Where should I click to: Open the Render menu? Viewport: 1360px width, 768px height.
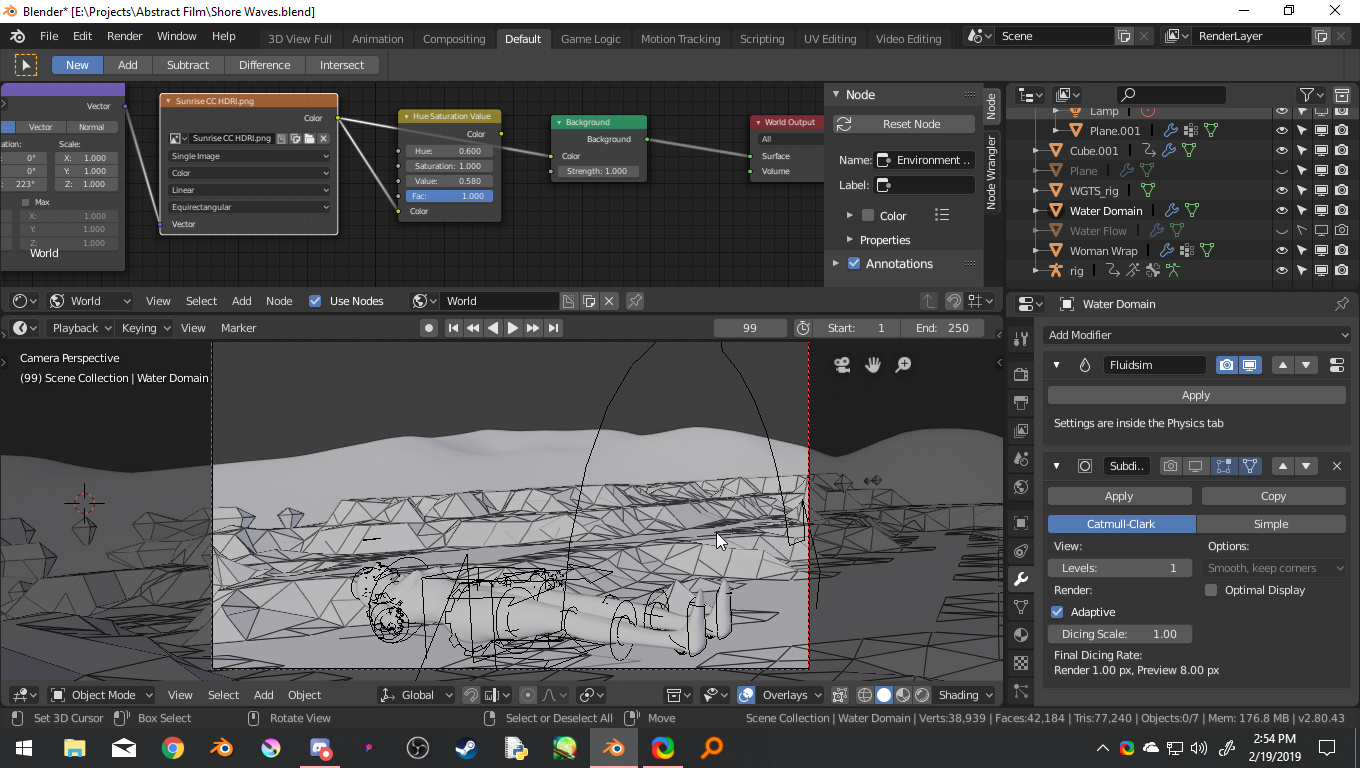[x=125, y=36]
